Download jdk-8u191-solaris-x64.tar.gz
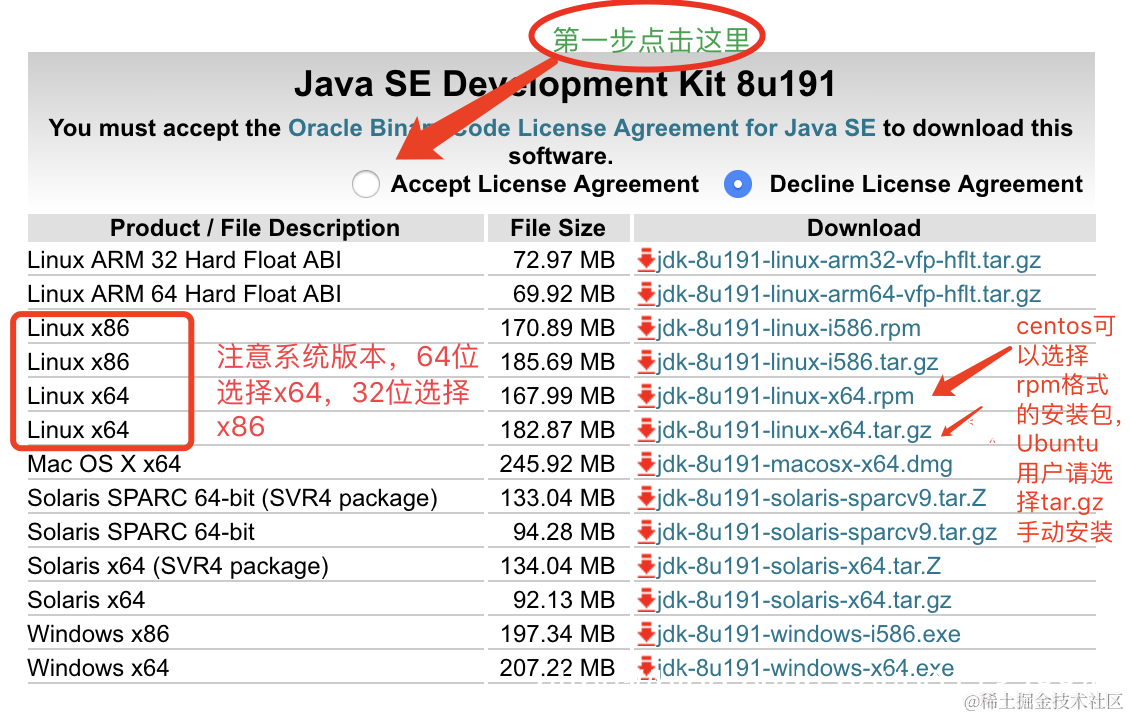1130x718 pixels. click(x=804, y=599)
